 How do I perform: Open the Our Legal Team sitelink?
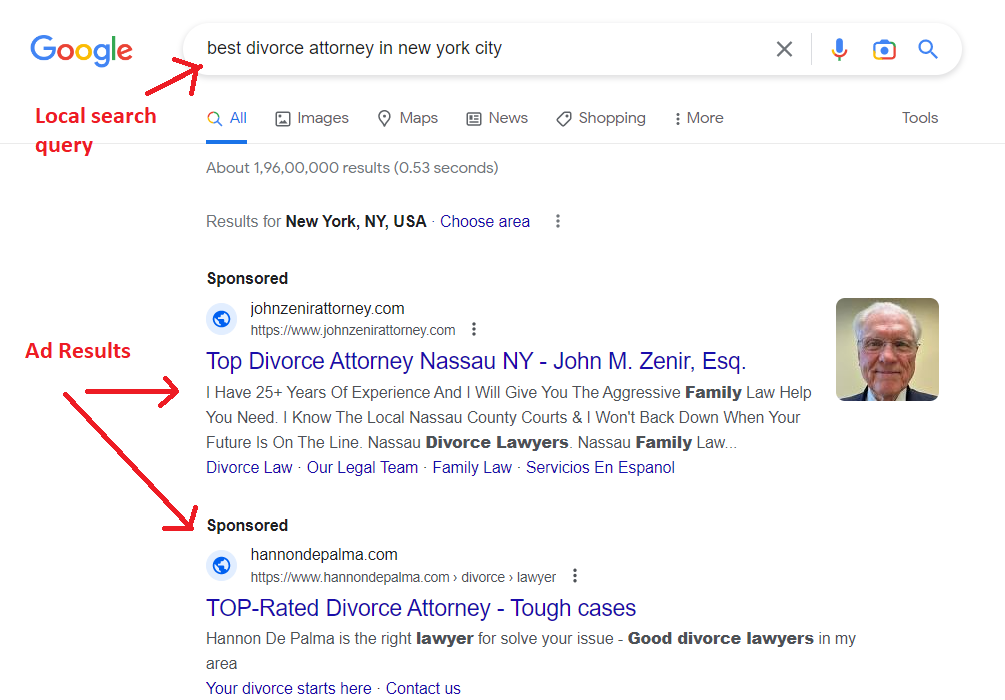(362, 468)
